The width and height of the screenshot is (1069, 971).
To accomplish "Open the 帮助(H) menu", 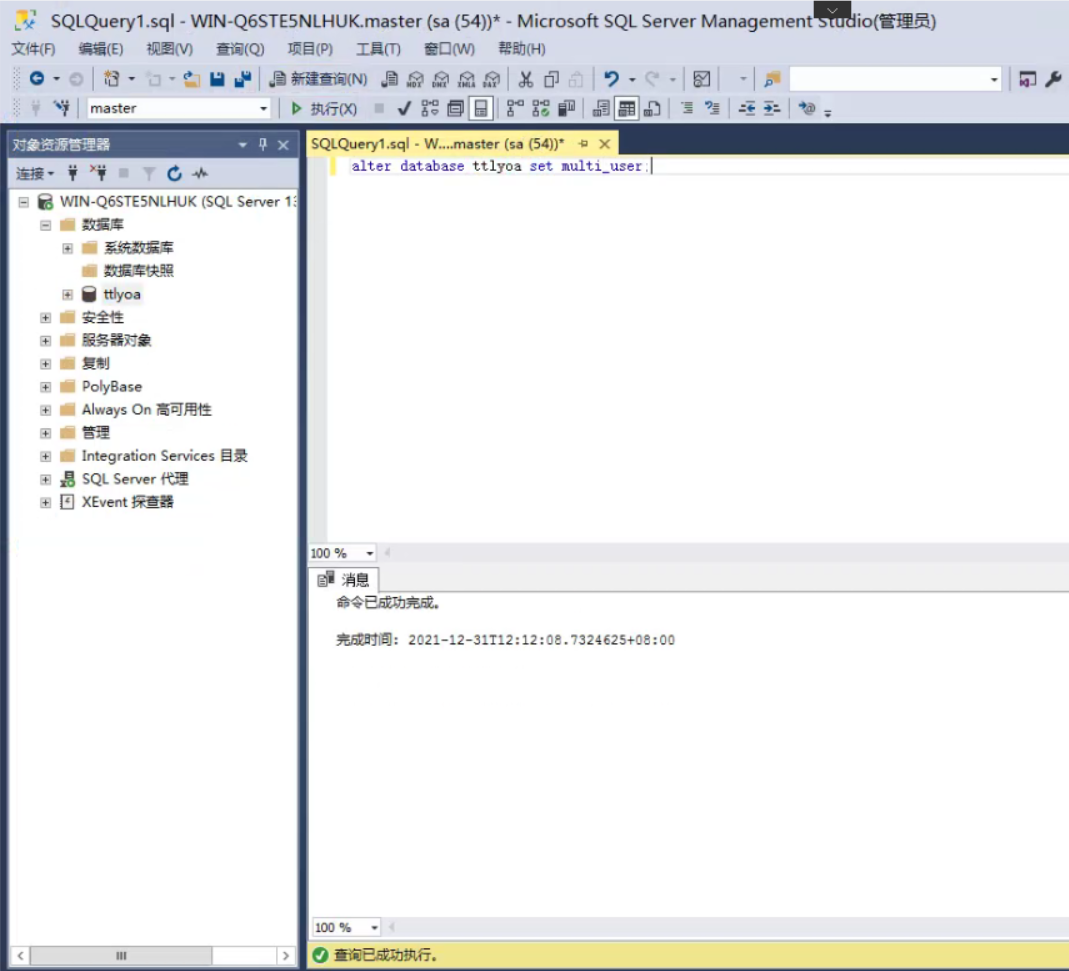I will click(x=522, y=49).
